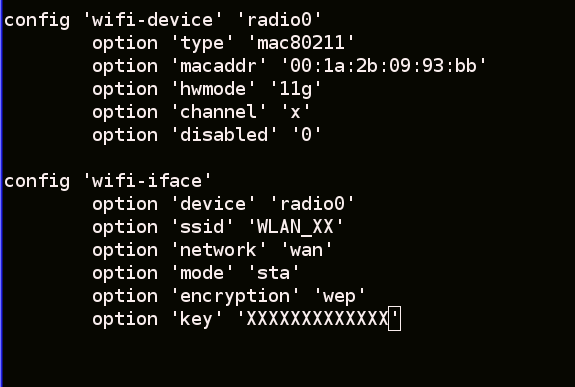Click the ssid value 'WLAN_XX'
This screenshot has width=575, height=387.
pyautogui.click(x=295, y=227)
